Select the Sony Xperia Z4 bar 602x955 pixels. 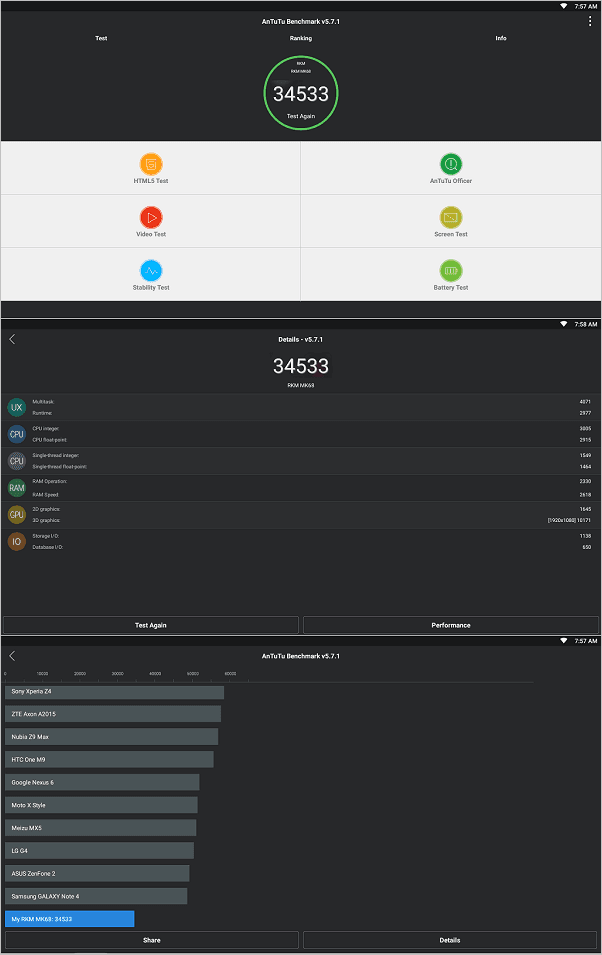click(x=115, y=692)
